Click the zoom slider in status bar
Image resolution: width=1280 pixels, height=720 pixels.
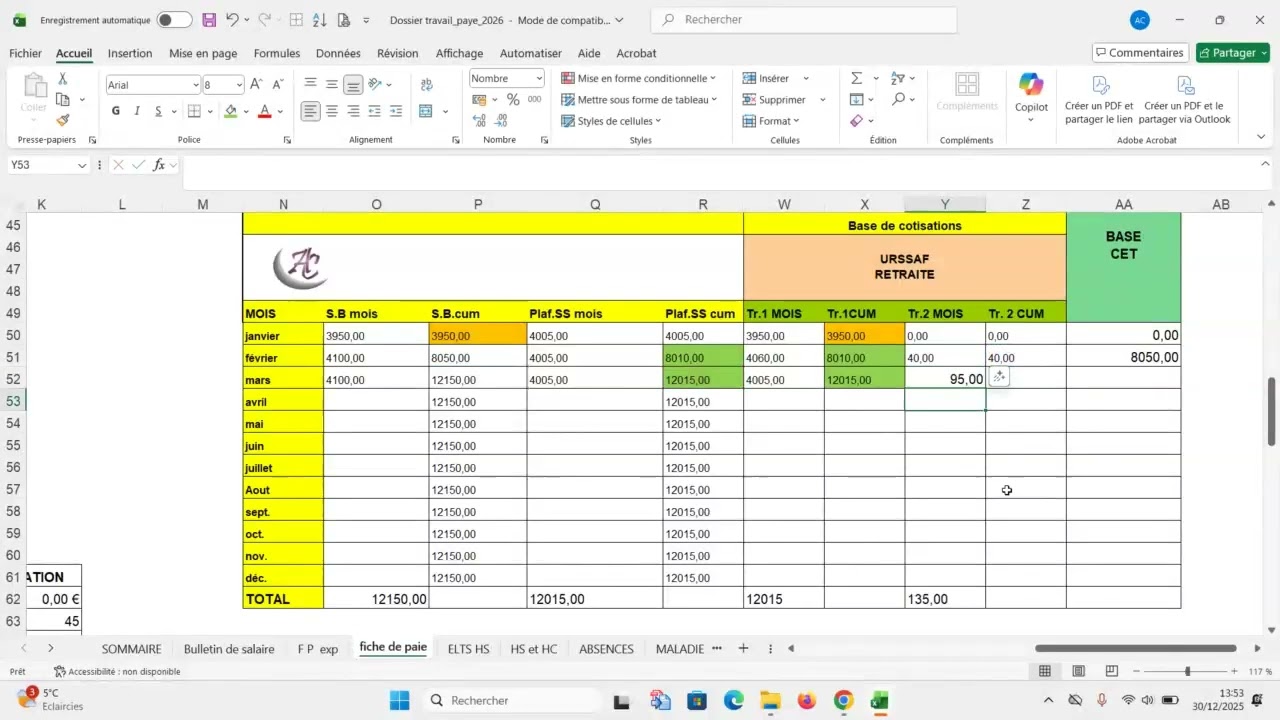click(1188, 671)
